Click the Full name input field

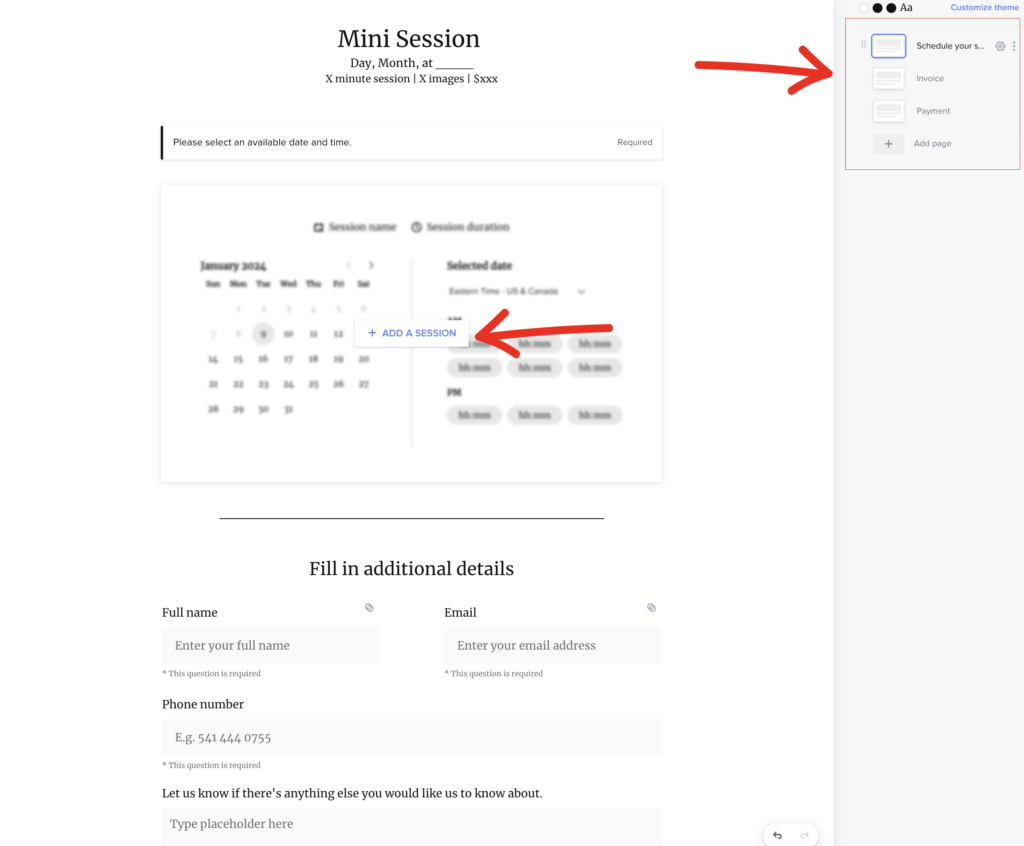tap(270, 646)
